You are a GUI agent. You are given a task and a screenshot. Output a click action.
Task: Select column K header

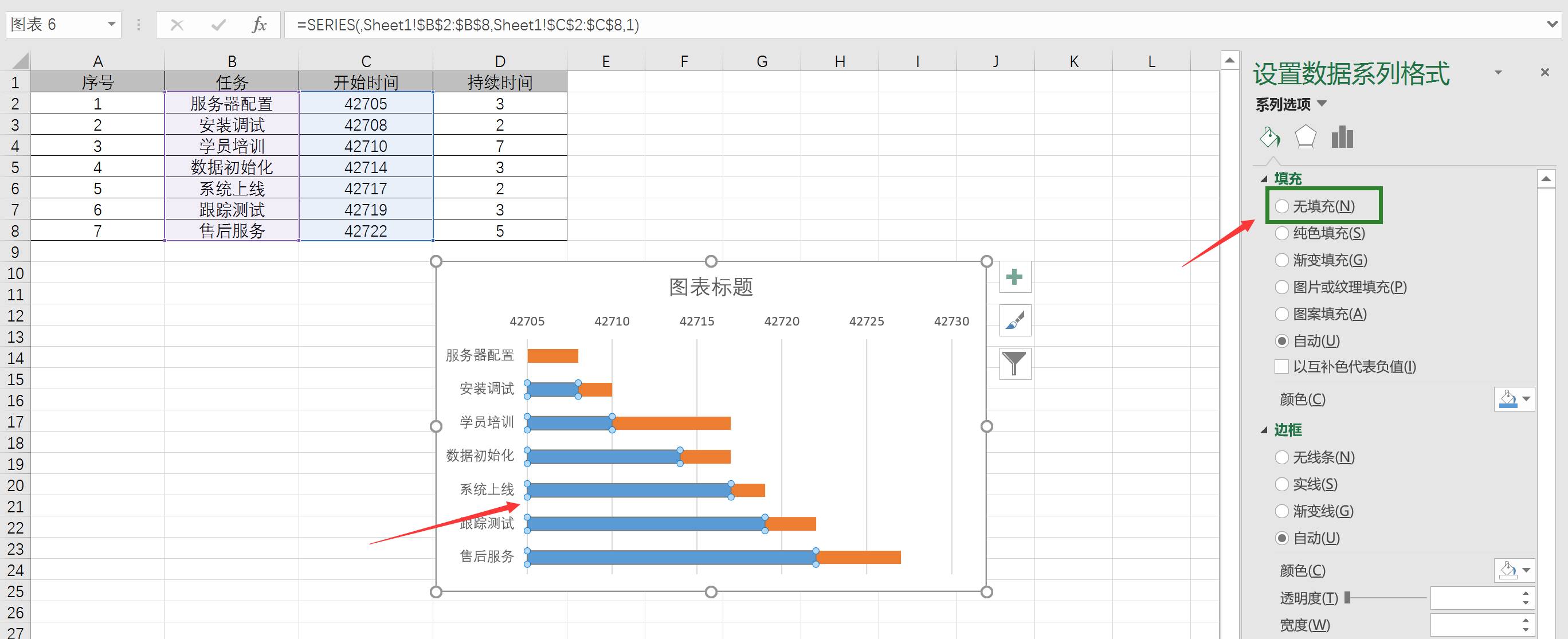(x=1074, y=61)
